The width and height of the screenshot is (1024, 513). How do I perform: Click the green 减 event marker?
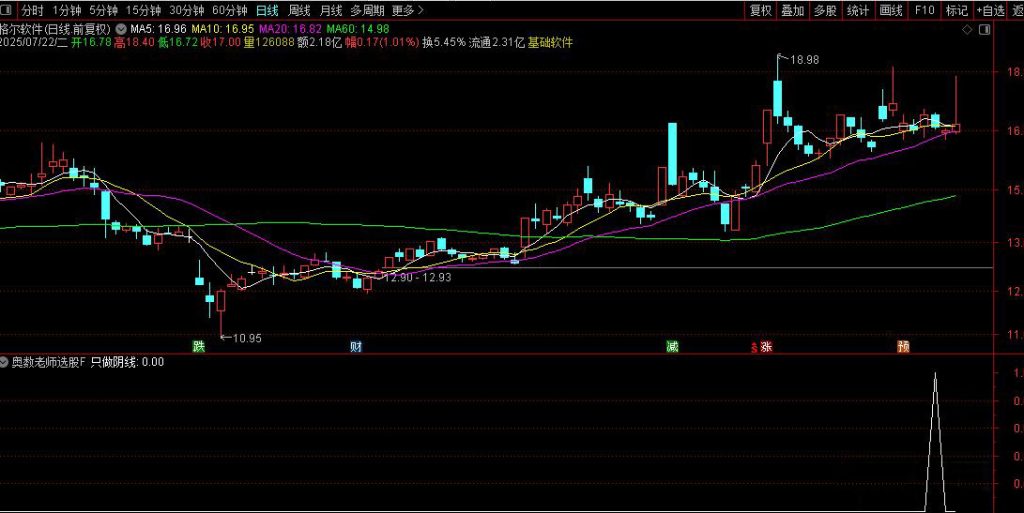pyautogui.click(x=672, y=347)
